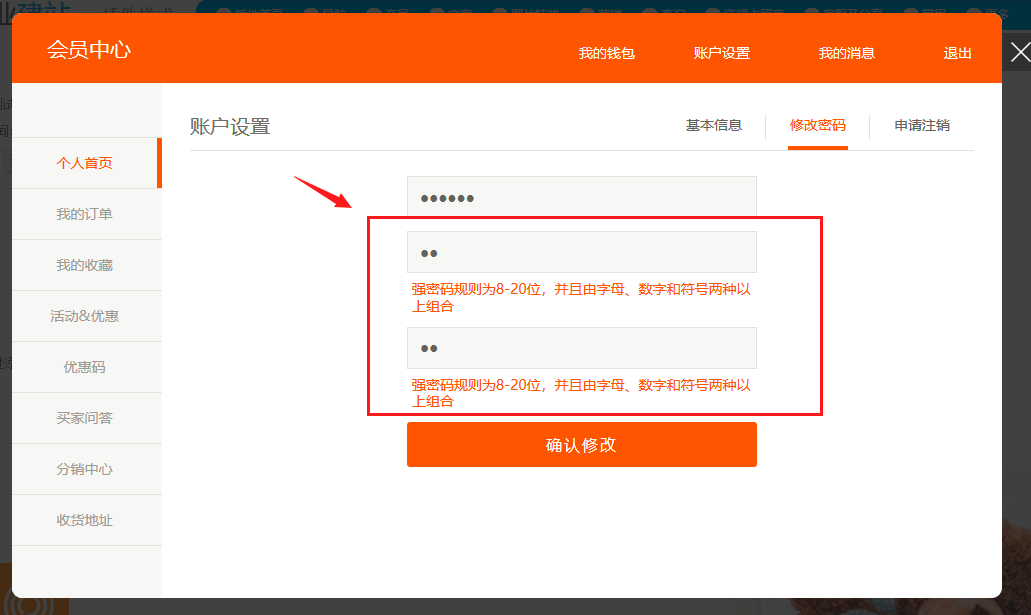The height and width of the screenshot is (615, 1031).
Task: Select 我的收藏 from the sidebar
Action: pos(85,265)
